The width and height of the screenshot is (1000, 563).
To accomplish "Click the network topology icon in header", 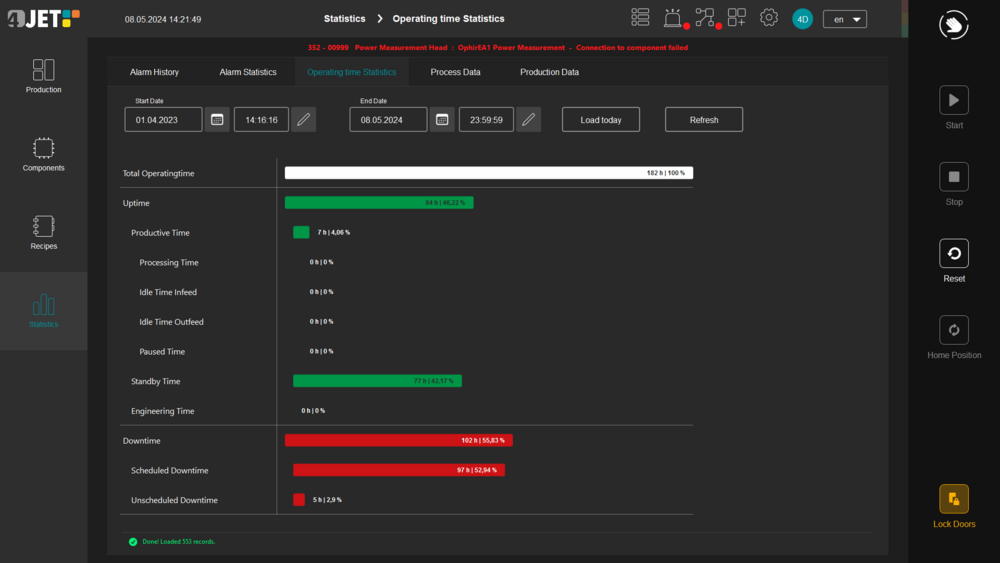I will click(705, 18).
